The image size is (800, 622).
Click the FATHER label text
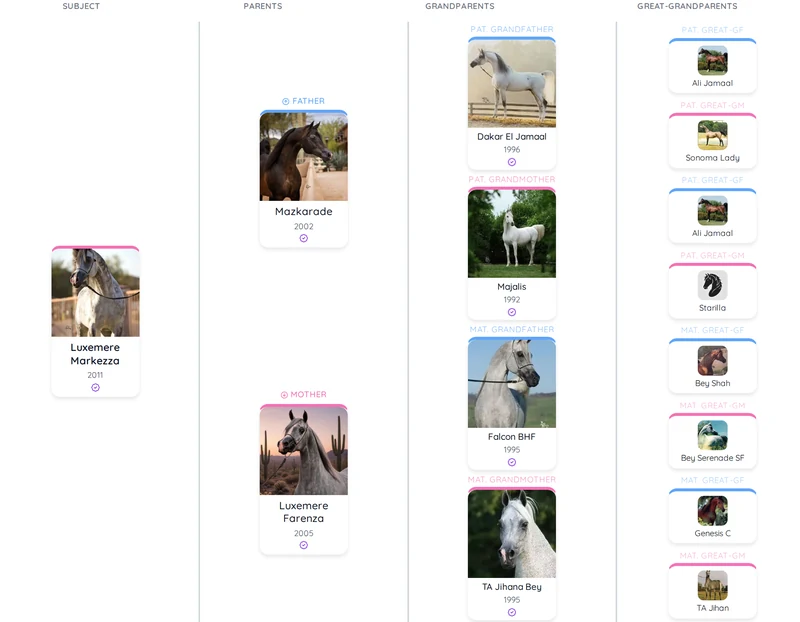click(x=308, y=101)
